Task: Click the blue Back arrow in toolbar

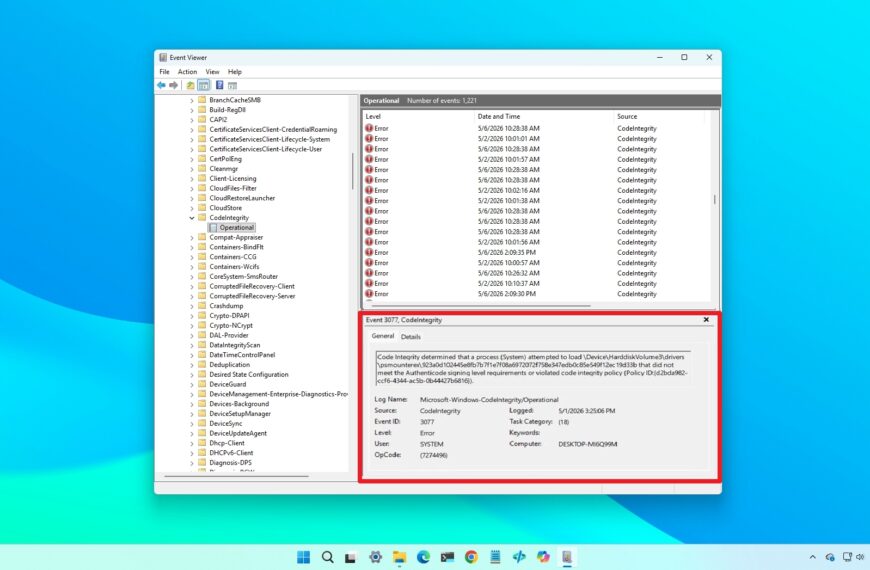Action: tap(161, 85)
